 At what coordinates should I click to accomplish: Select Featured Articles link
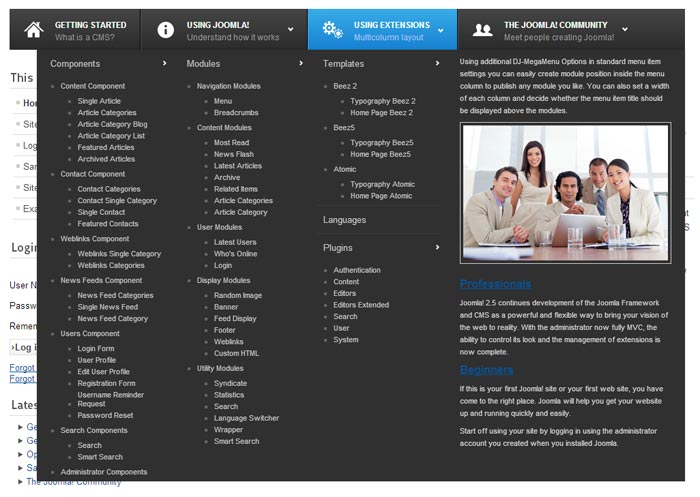pos(106,148)
